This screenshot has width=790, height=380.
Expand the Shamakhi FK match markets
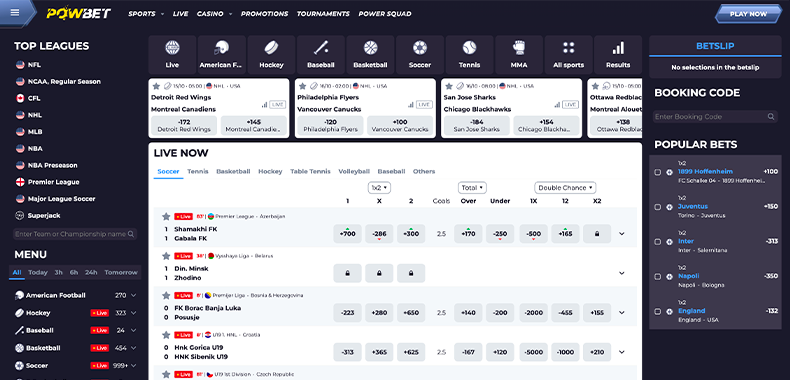(622, 234)
